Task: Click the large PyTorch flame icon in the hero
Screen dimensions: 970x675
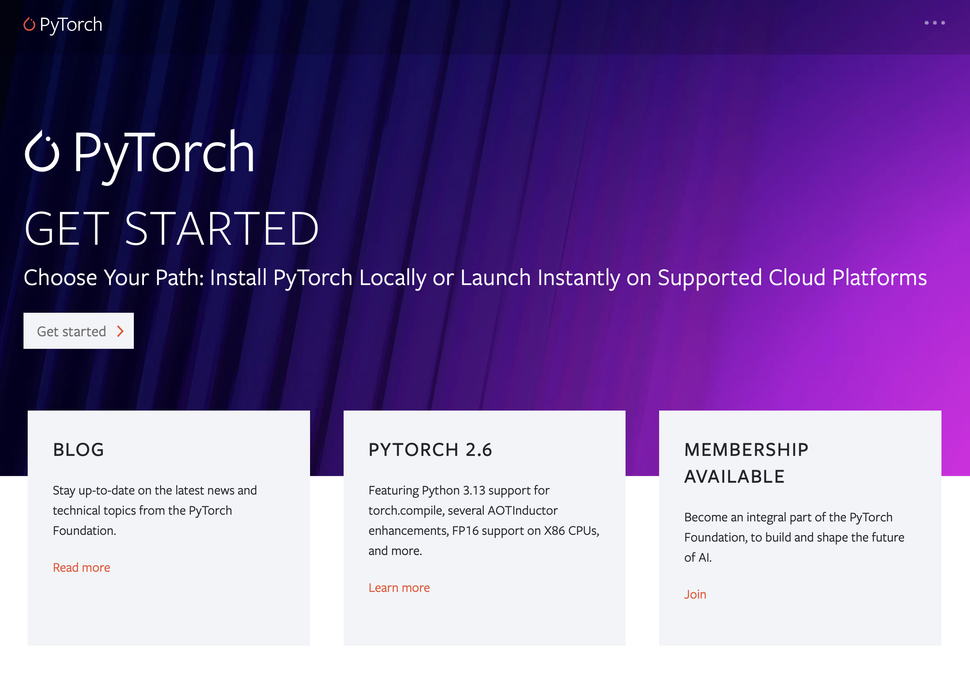Action: [41, 152]
